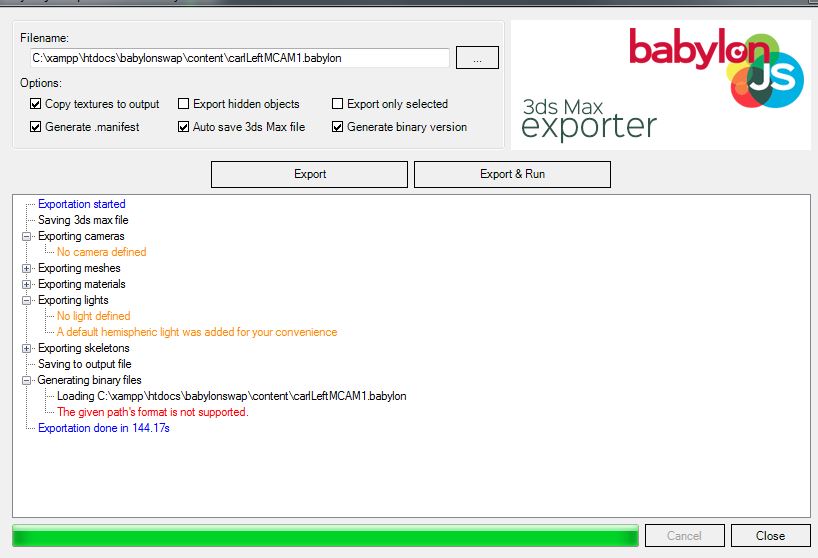Select the 'Exporting meshes' row text

[x=79, y=268]
